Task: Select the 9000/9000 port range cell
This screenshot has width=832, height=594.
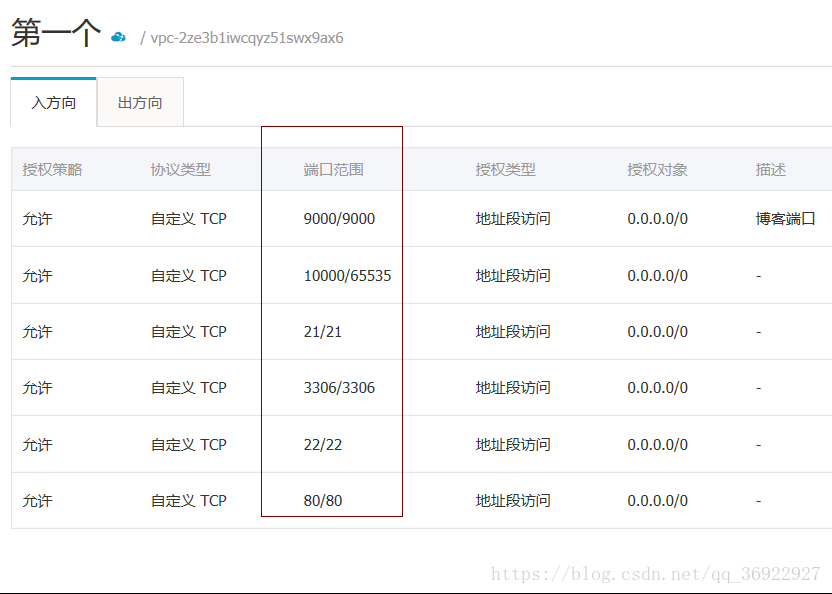Action: [x=339, y=219]
